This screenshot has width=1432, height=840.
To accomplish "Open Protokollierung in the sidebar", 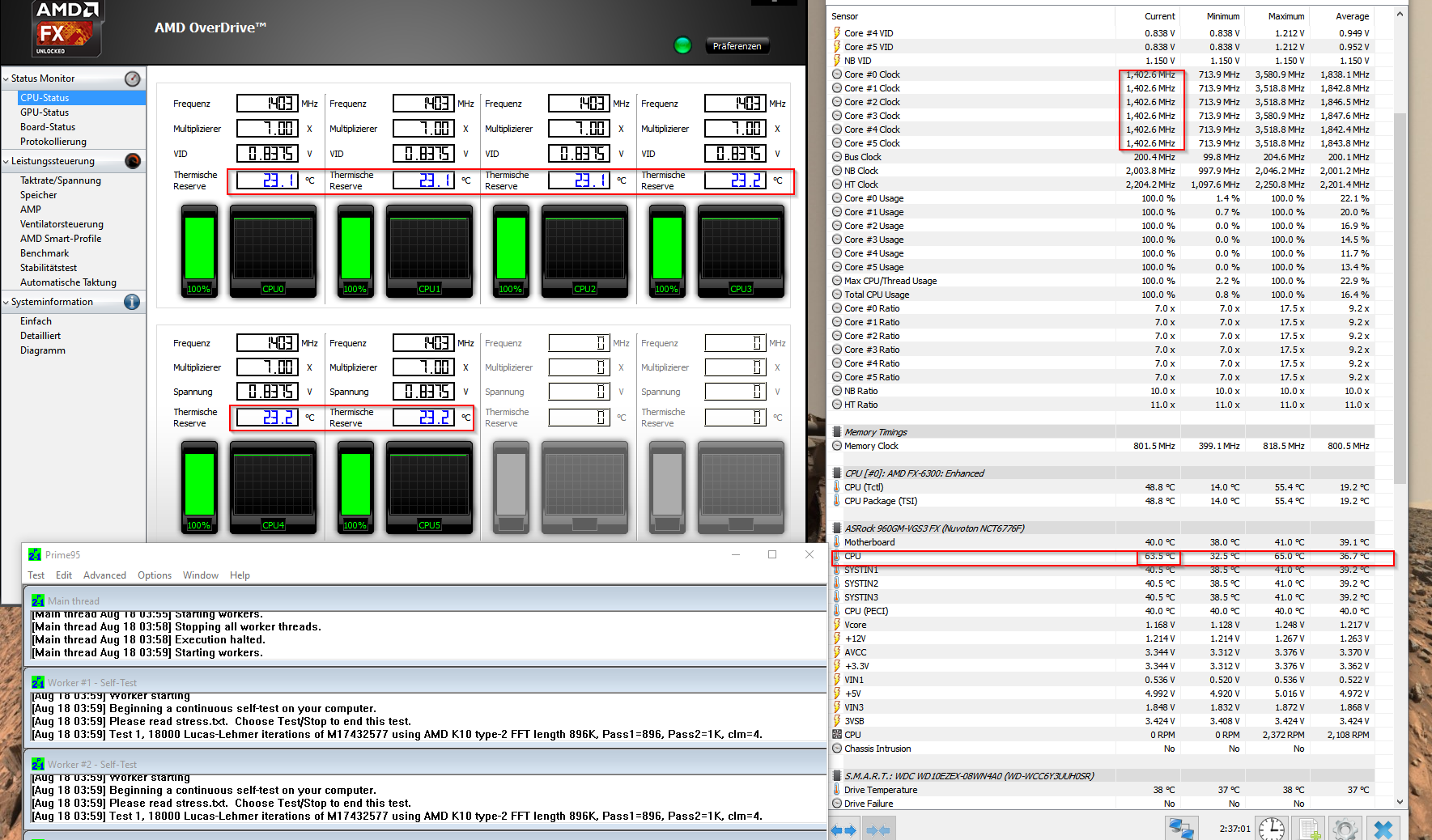I will [53, 142].
